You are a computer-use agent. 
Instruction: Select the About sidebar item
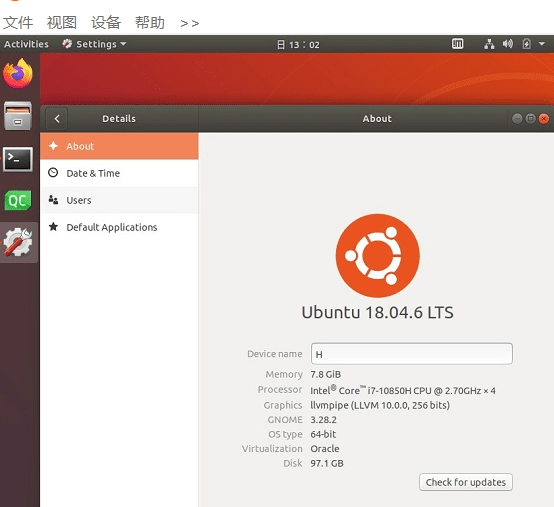pos(119,146)
